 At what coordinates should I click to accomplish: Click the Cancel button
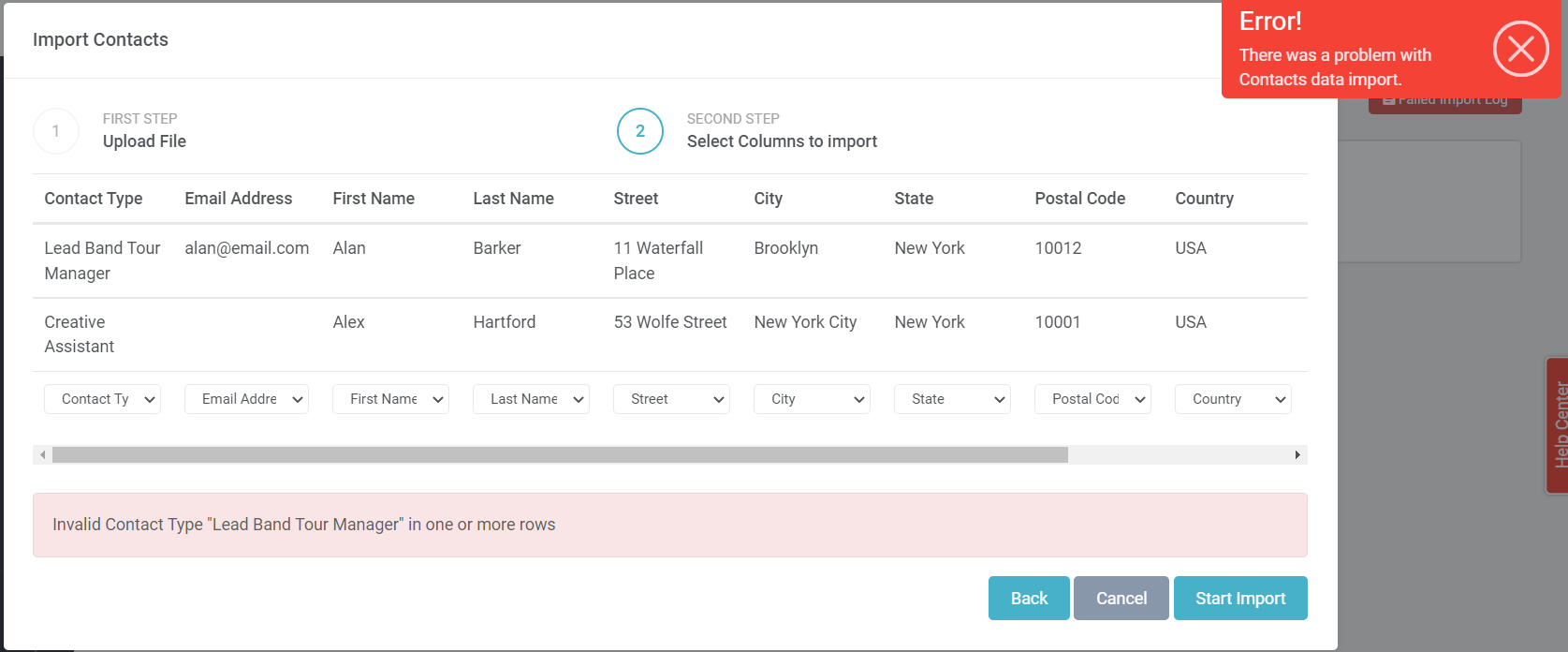[x=1121, y=599]
